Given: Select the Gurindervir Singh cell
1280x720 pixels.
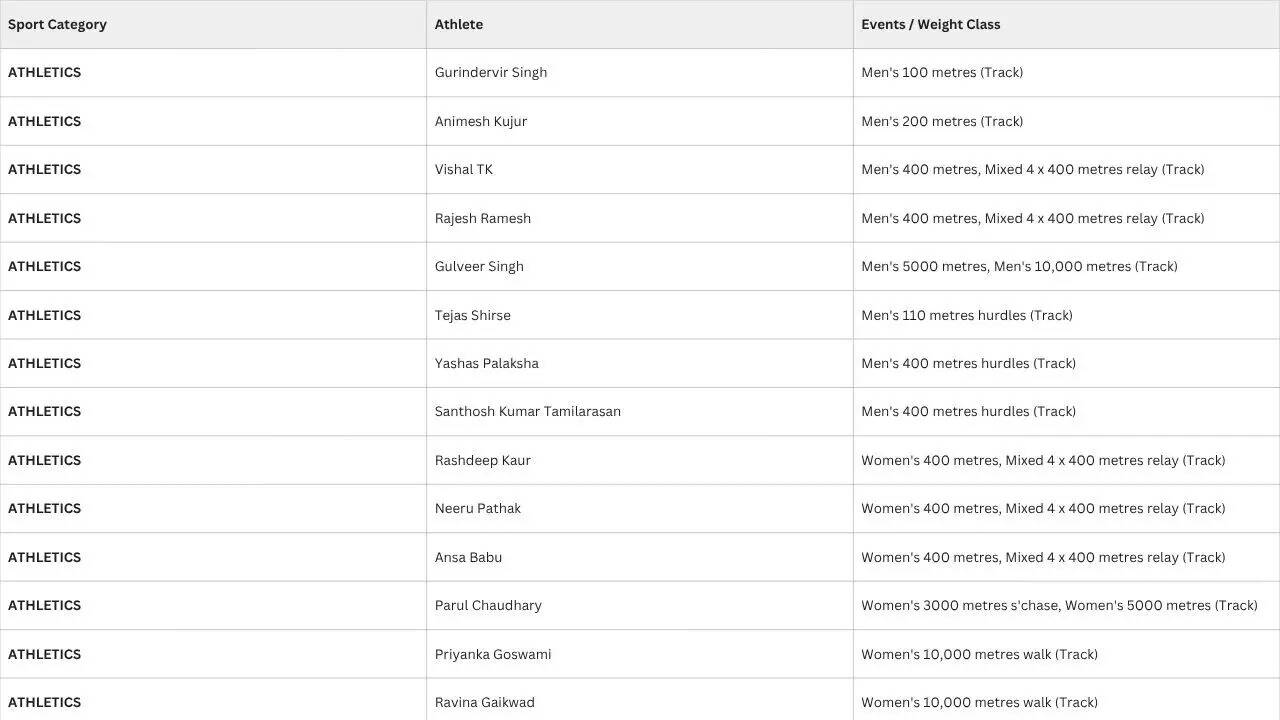Looking at the screenshot, I should pyautogui.click(x=640, y=73).
